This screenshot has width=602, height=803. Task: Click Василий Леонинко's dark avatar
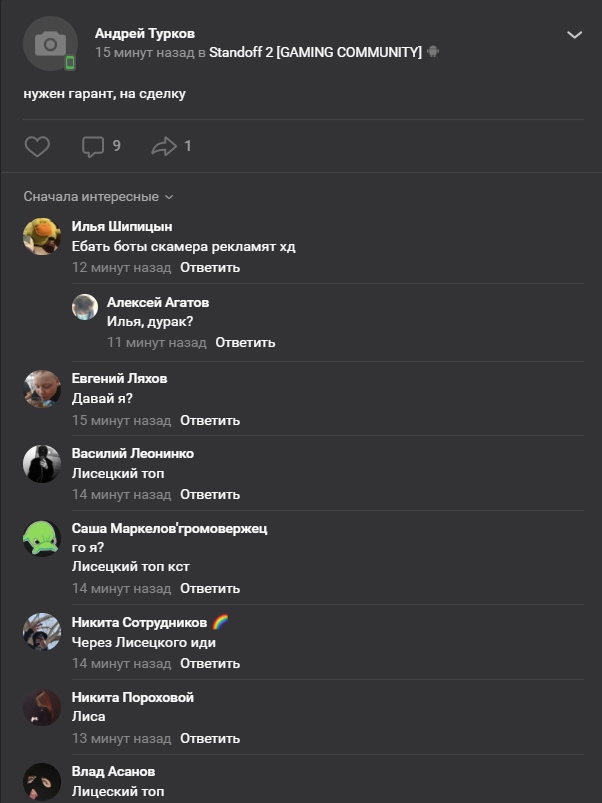pyautogui.click(x=42, y=463)
